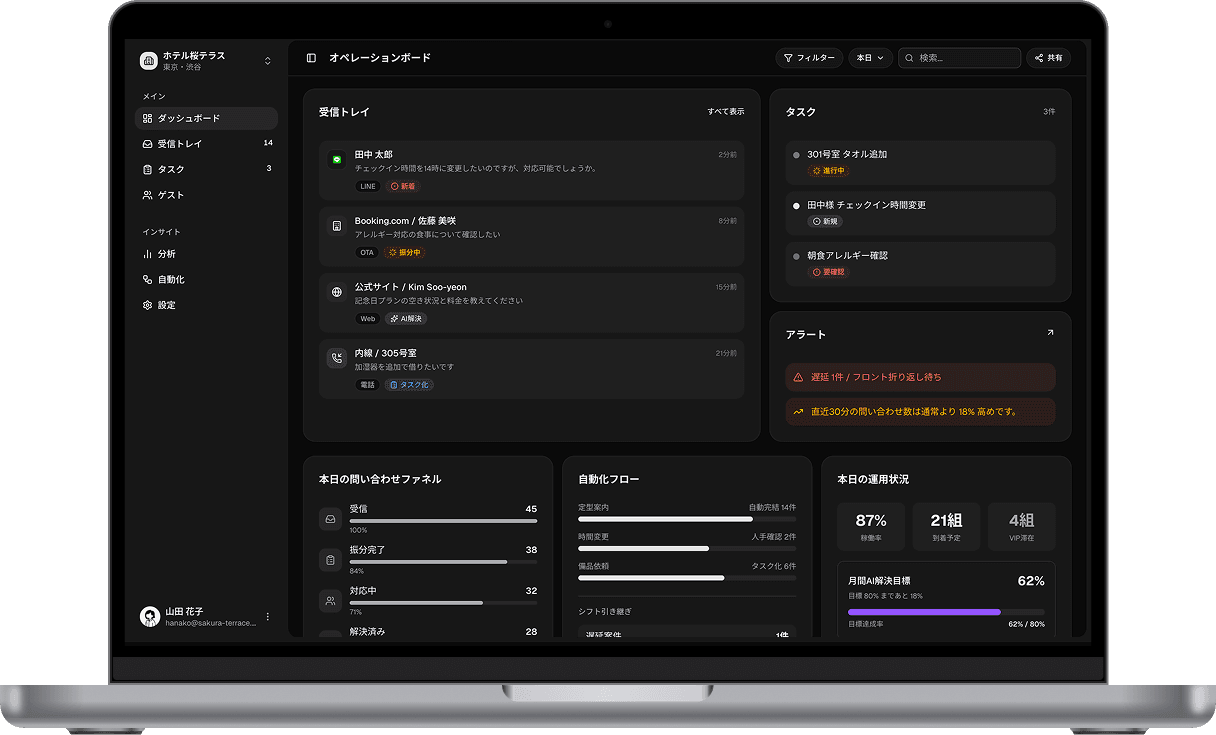Expand the ホテル桜テラス workspace switcher
Image resolution: width=1216 pixels, height=735 pixels.
268,60
